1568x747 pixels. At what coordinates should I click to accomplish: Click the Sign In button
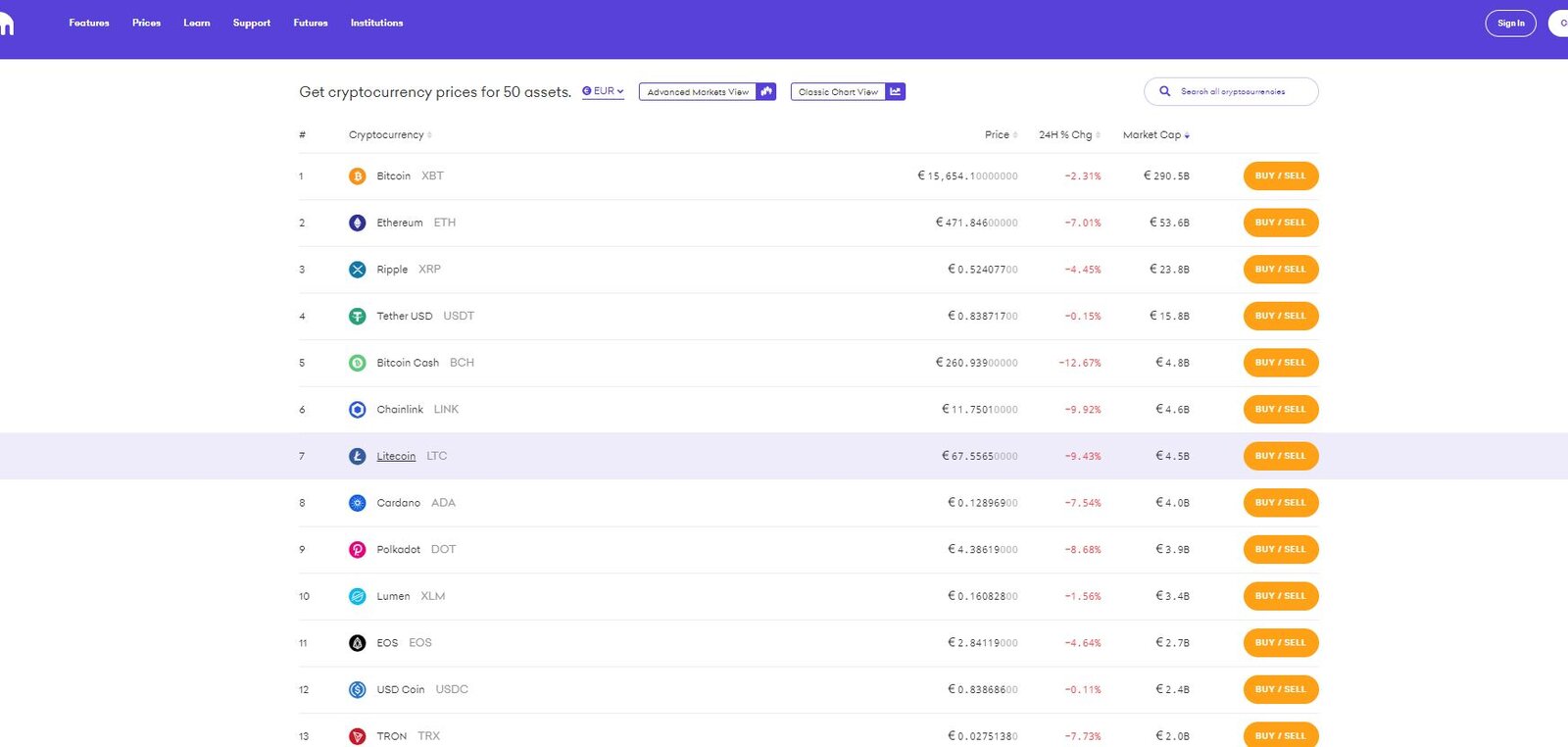tap(1510, 24)
